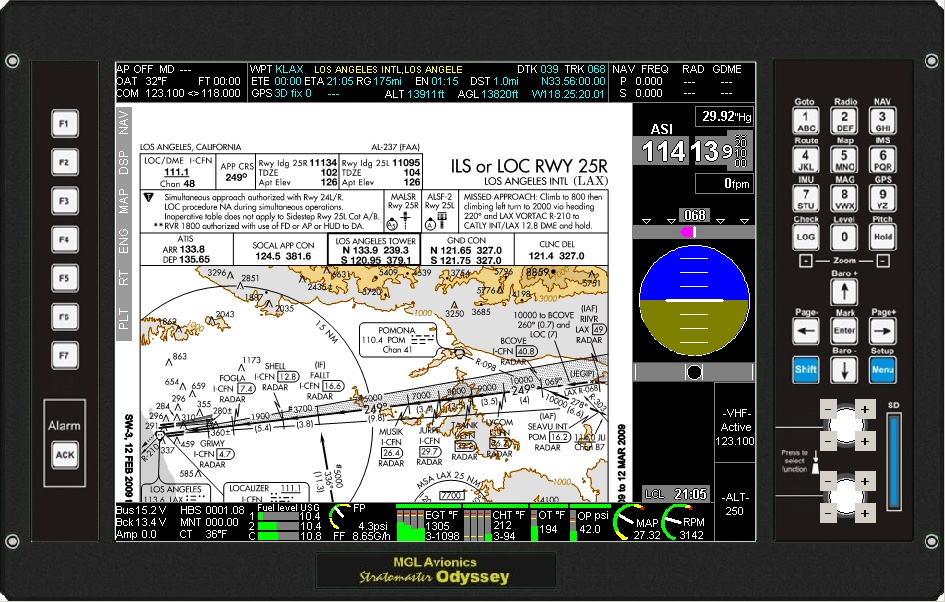The image size is (945, 602).
Task: Click the slip ball indicator bar
Action: coord(694,372)
